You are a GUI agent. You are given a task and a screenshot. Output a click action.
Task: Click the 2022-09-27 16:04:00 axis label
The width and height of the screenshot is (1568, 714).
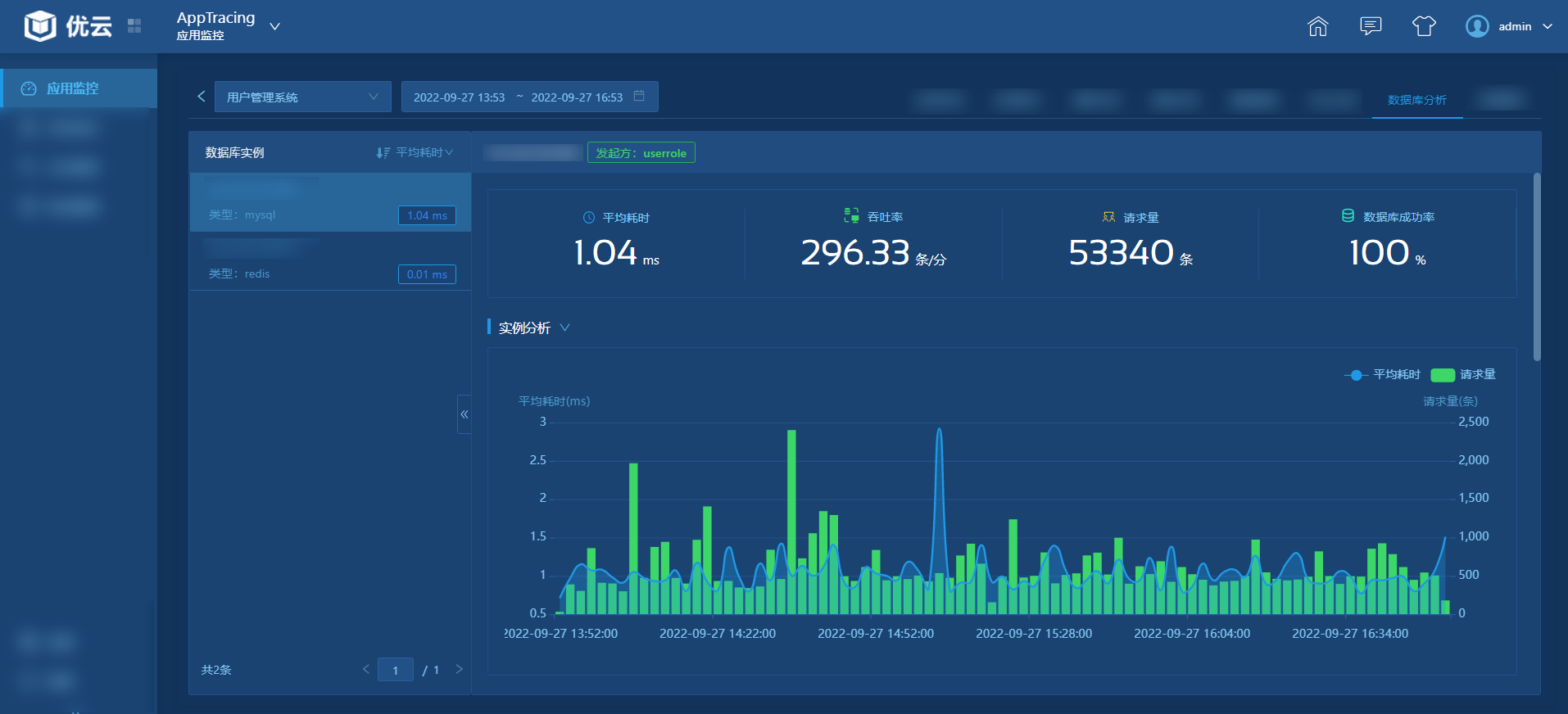tap(1192, 634)
